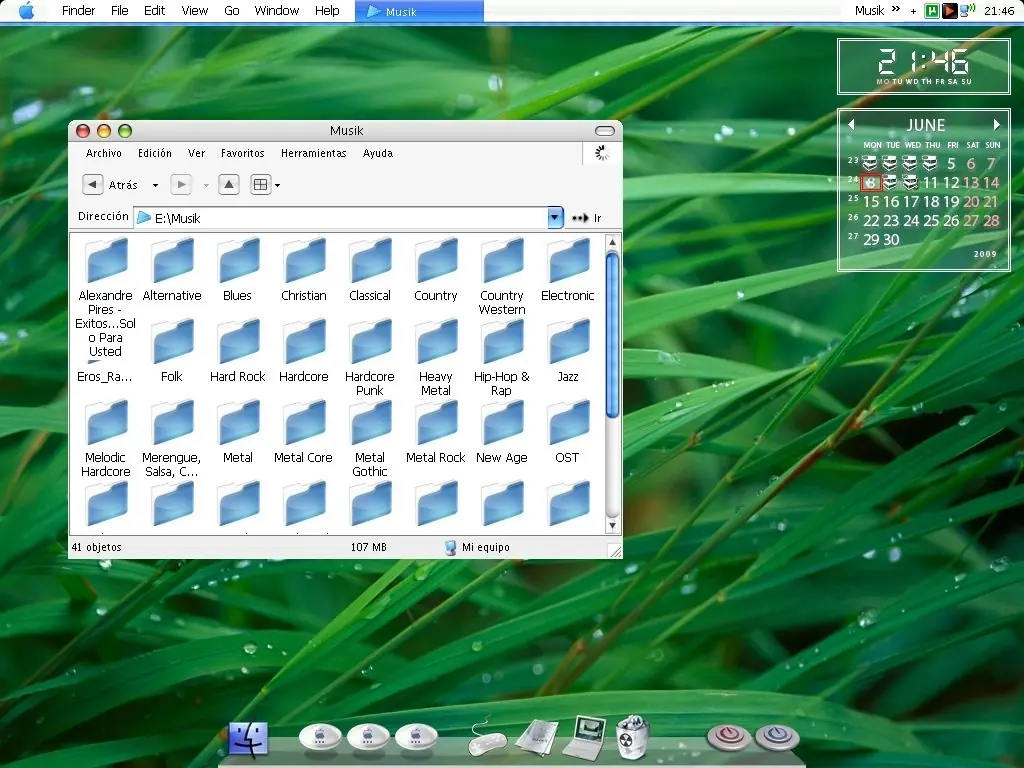Click the 21:46 menu bar clock

click(x=999, y=10)
